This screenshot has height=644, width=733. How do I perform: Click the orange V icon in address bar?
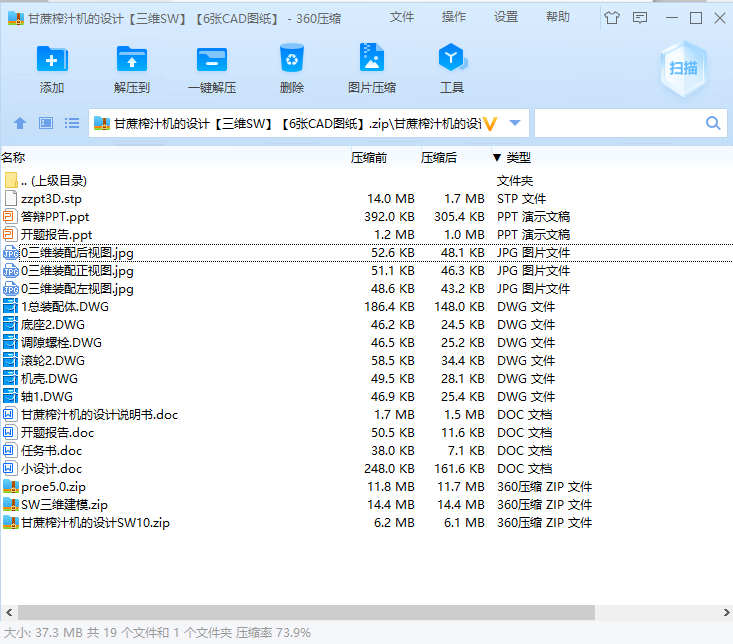(x=490, y=124)
